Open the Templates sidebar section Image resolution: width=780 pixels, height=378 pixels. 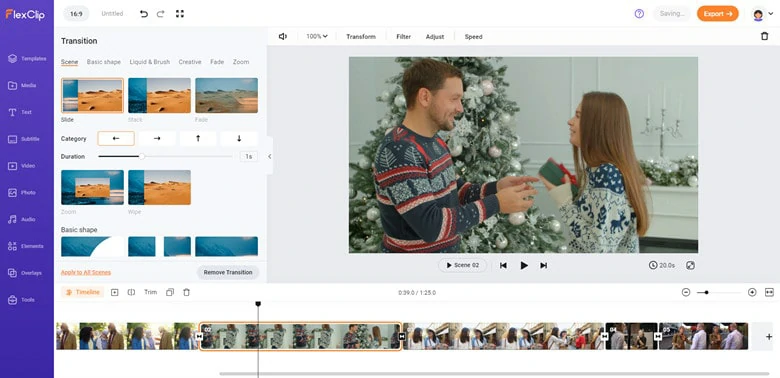point(27,59)
